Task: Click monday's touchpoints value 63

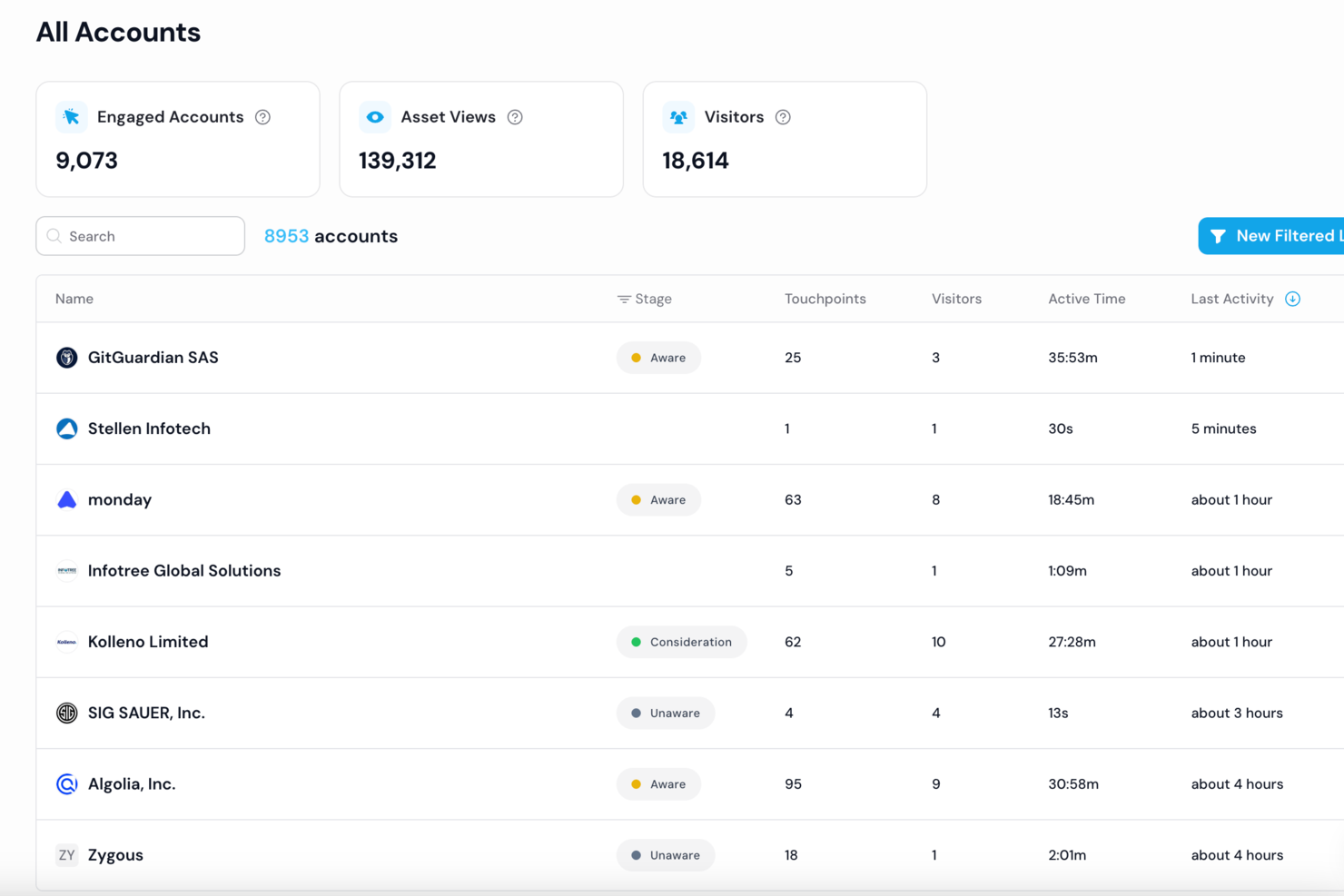Action: [x=793, y=499]
